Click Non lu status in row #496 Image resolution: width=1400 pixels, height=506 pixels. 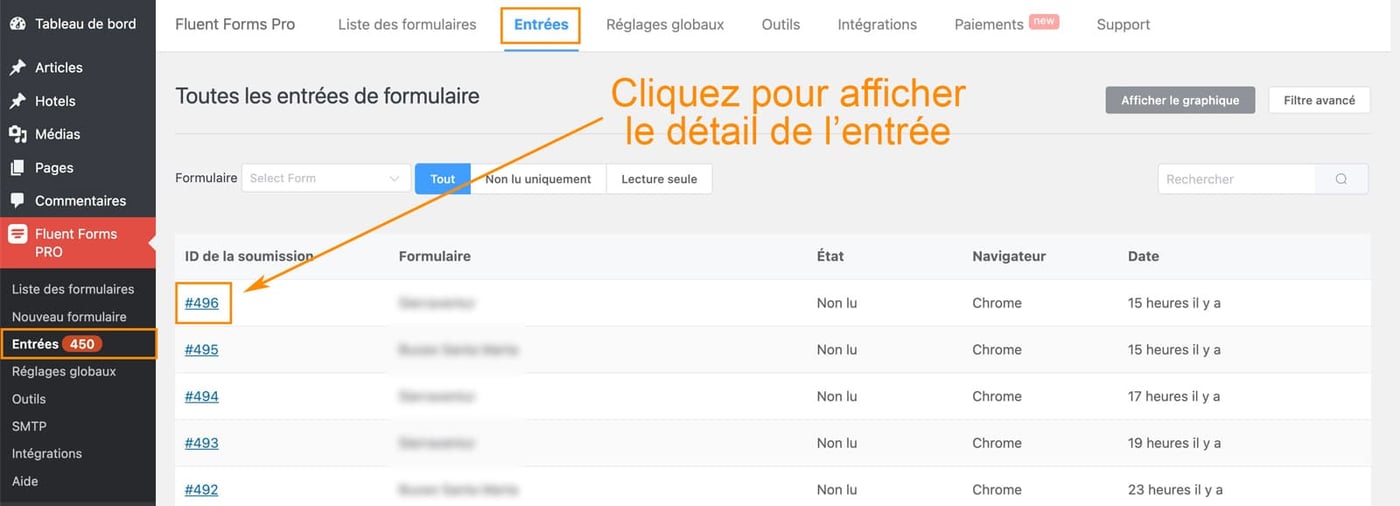(837, 303)
